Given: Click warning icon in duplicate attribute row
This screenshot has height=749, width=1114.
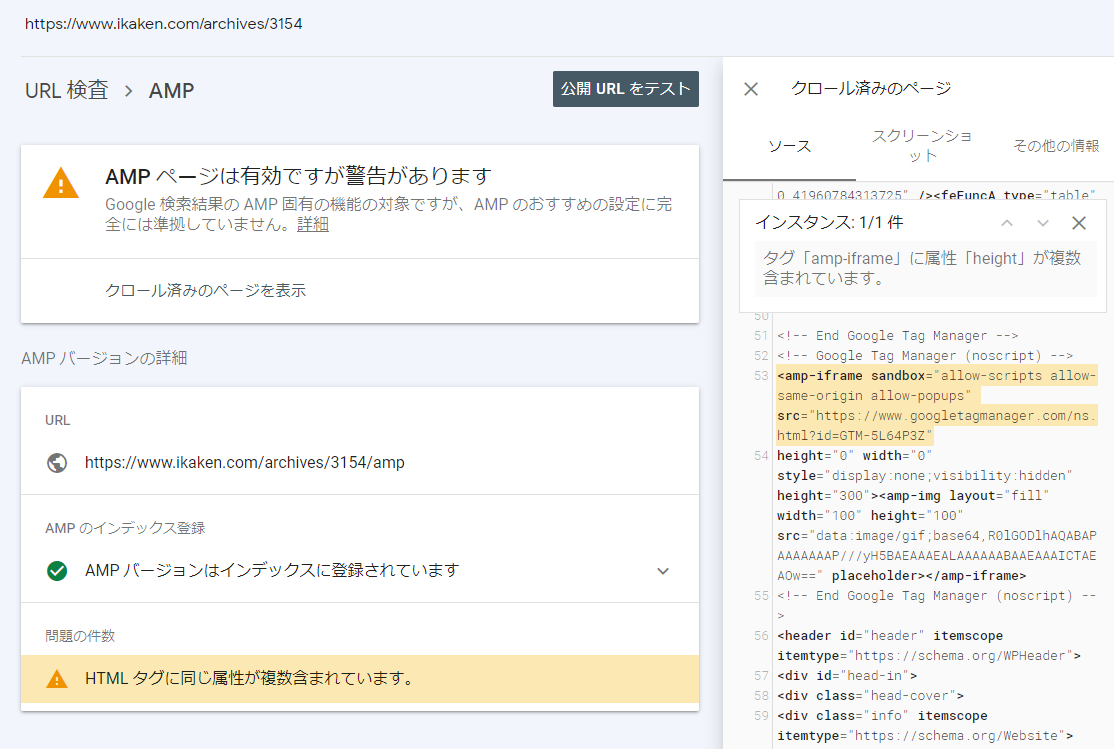Looking at the screenshot, I should tap(57, 679).
